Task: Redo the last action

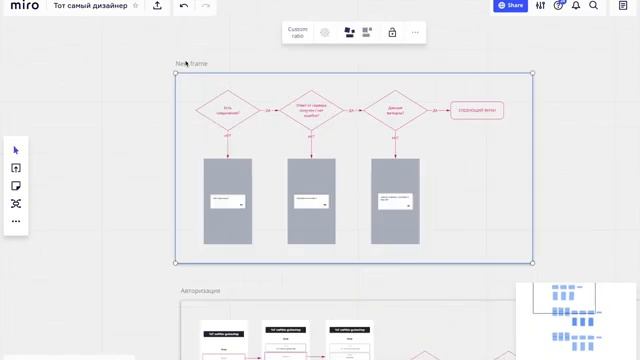Action: [206, 6]
